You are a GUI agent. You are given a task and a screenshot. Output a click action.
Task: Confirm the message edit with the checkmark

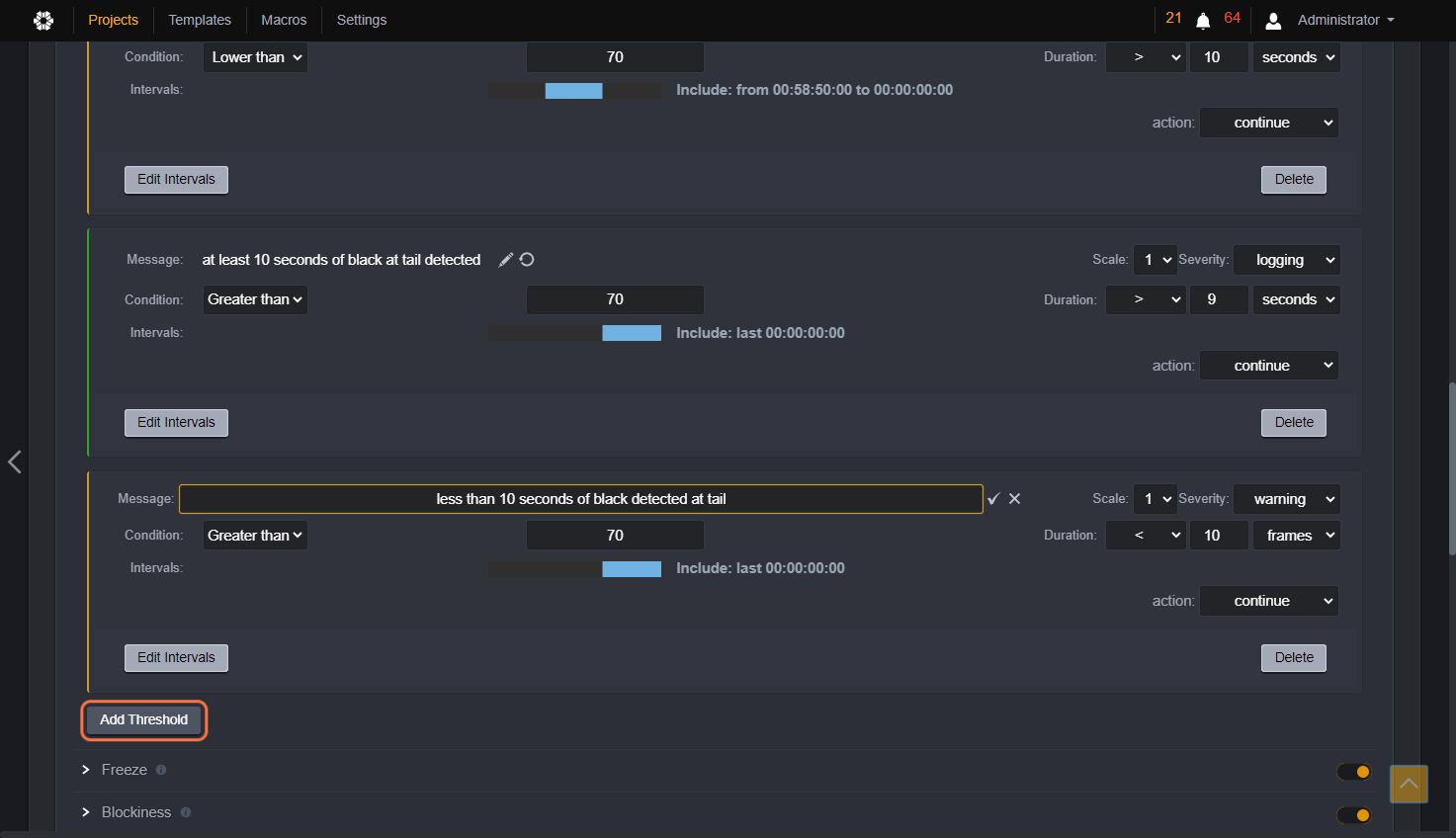pyautogui.click(x=993, y=499)
